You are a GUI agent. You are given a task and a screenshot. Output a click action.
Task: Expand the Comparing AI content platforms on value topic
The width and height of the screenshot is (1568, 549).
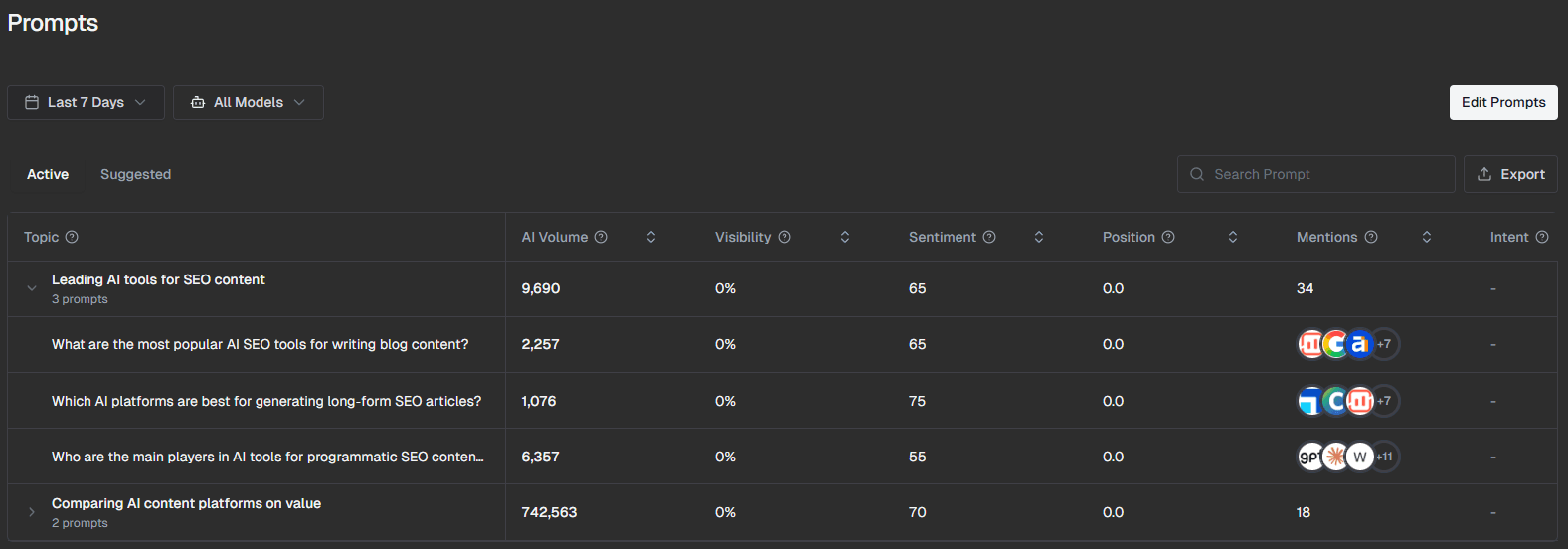click(x=32, y=512)
